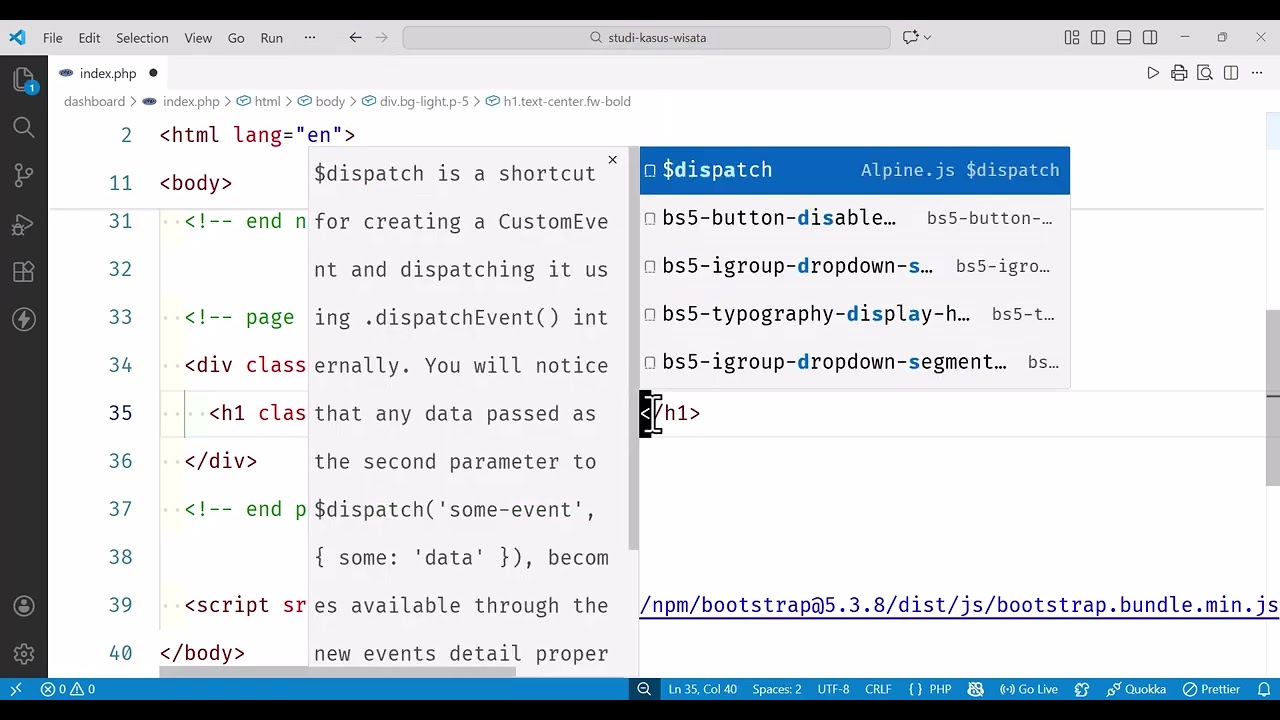The image size is (1280, 720).
Task: Select the bs5-button-disable suggestion
Action: coord(855,218)
